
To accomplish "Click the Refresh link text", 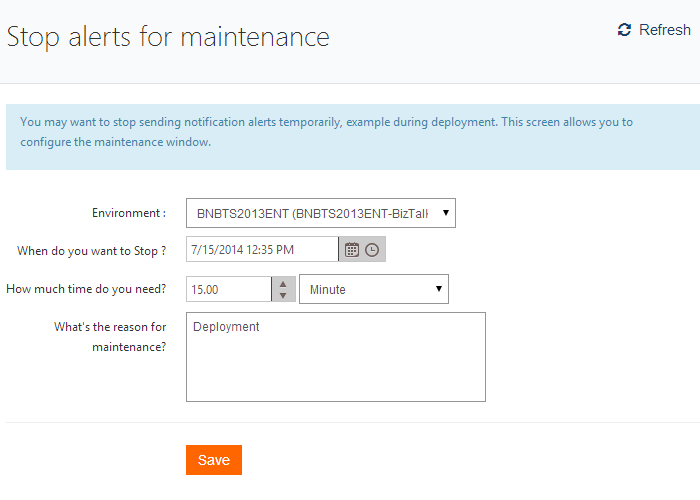I will click(665, 30).
